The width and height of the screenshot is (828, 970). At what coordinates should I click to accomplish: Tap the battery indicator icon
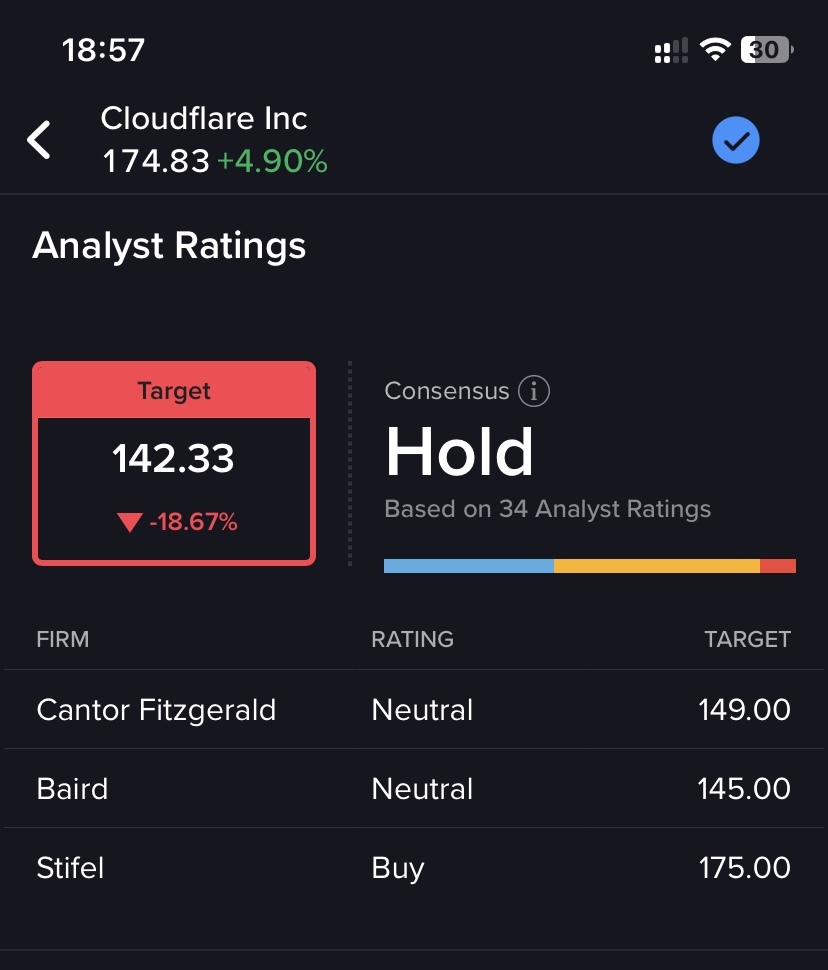pyautogui.click(x=766, y=50)
